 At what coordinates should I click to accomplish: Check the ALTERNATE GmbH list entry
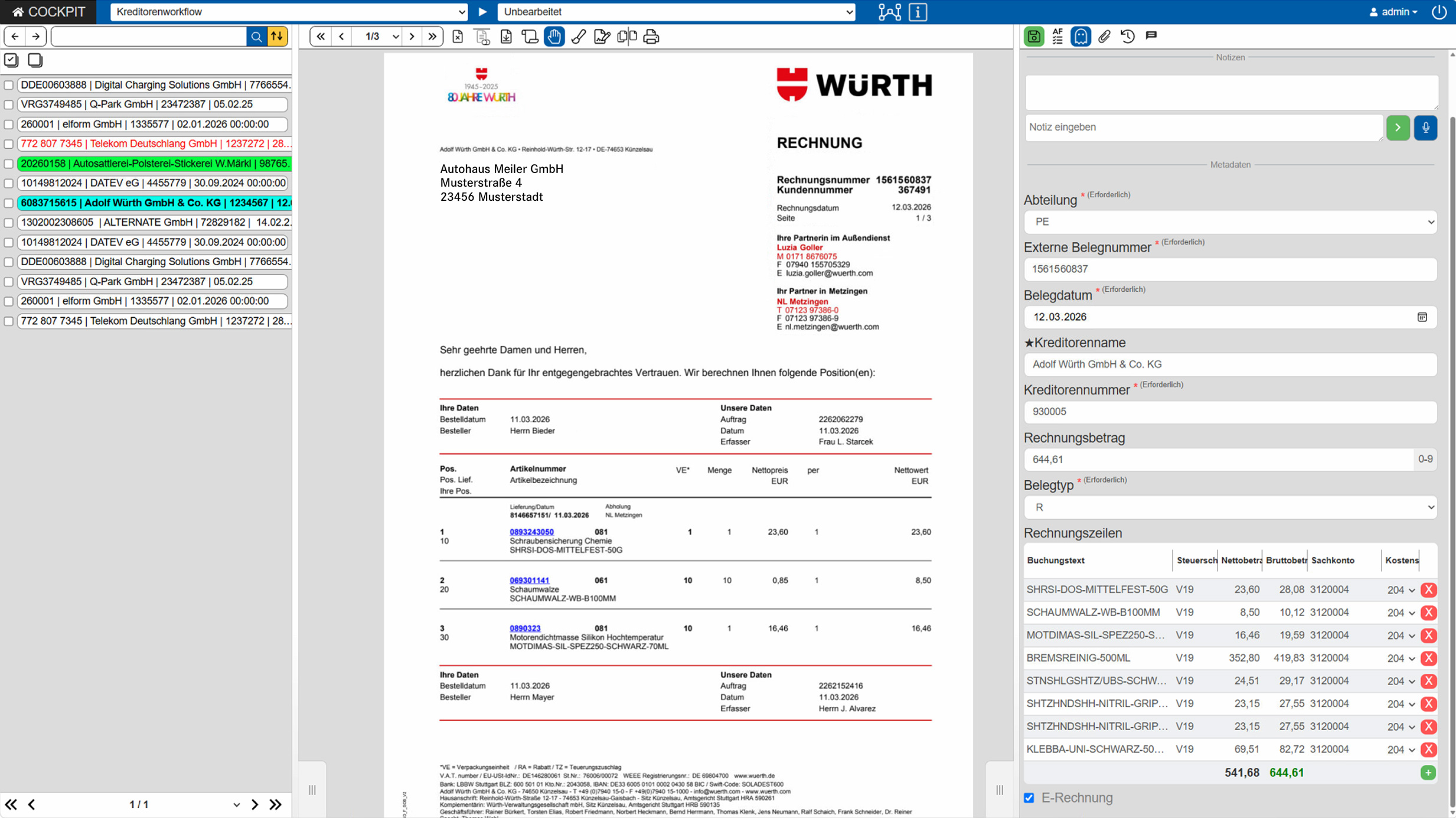pyautogui.click(x=8, y=223)
